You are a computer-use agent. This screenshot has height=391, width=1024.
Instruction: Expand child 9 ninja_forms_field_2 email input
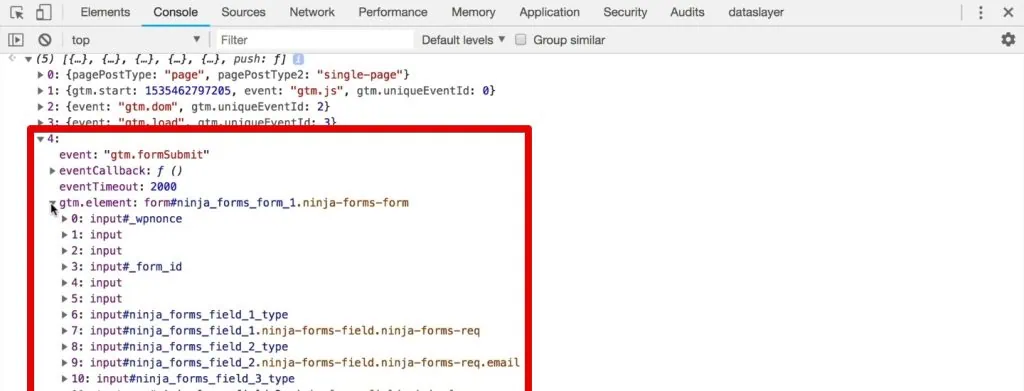pos(65,363)
